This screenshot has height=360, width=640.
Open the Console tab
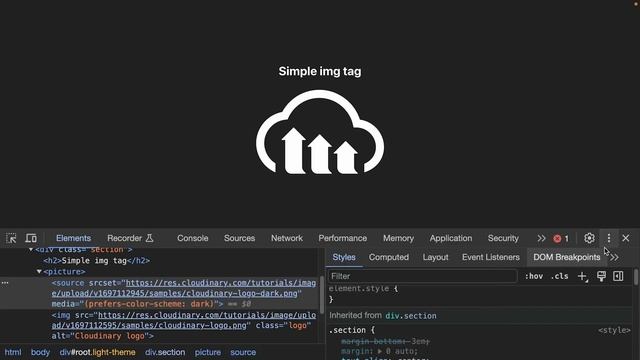click(x=193, y=238)
